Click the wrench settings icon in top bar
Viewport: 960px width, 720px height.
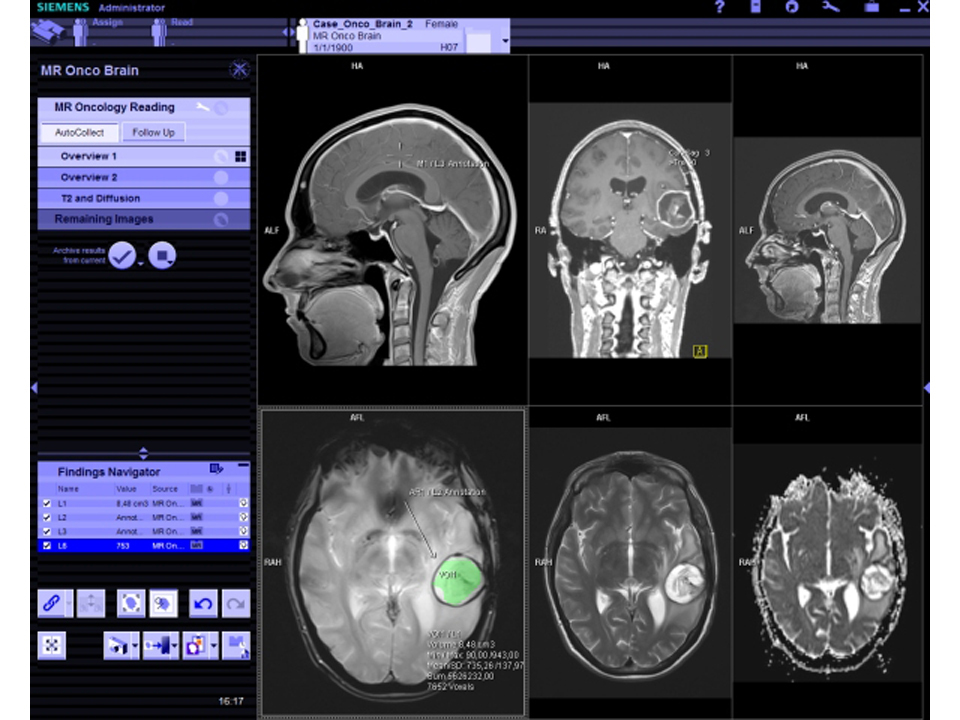830,7
